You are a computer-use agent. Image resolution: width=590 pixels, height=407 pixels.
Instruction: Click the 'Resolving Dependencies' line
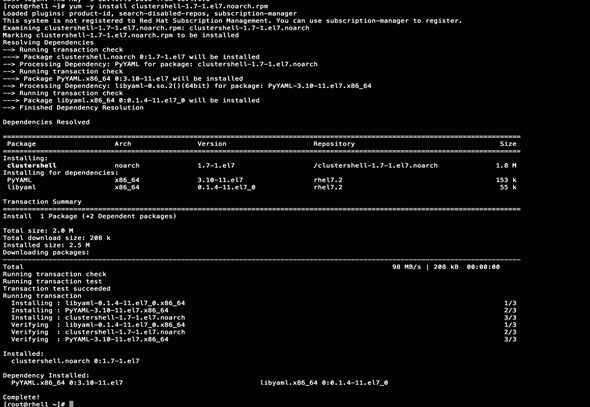click(x=48, y=43)
